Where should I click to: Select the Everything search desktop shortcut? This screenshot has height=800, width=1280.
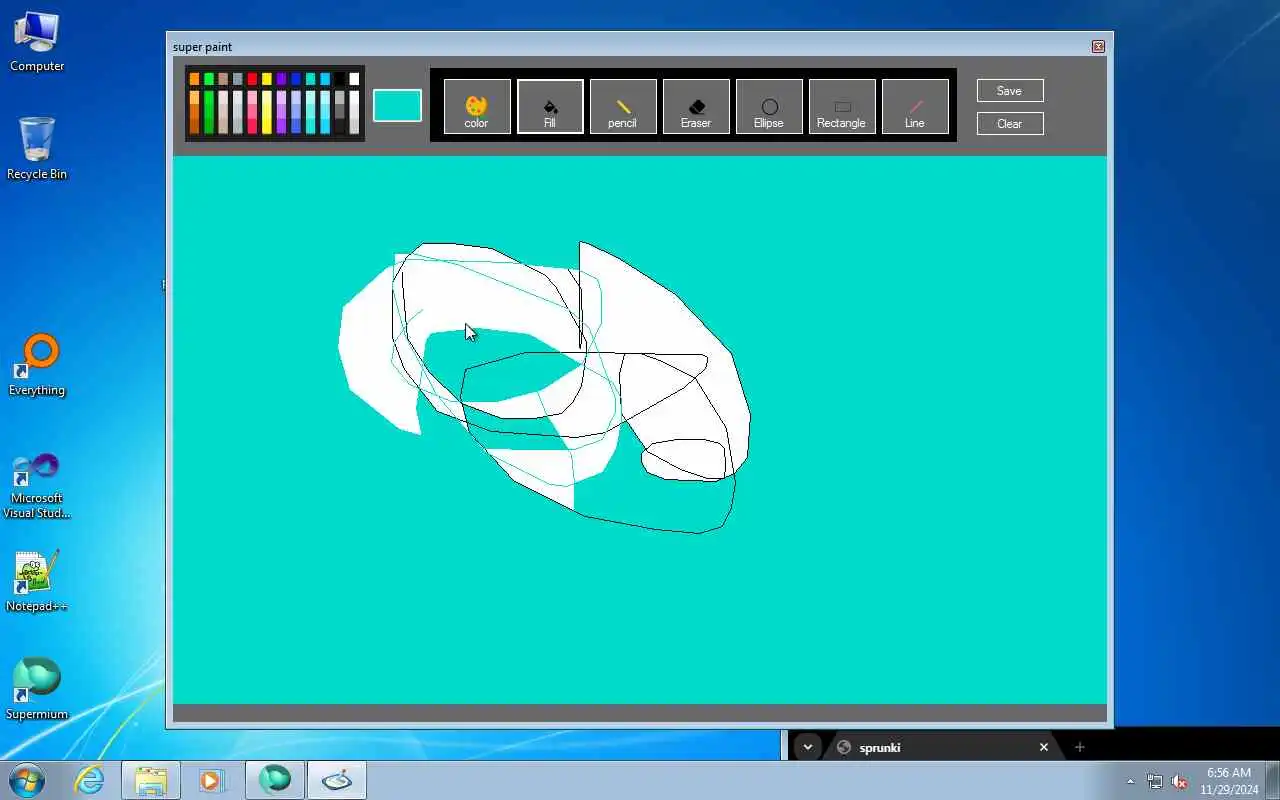pyautogui.click(x=37, y=365)
